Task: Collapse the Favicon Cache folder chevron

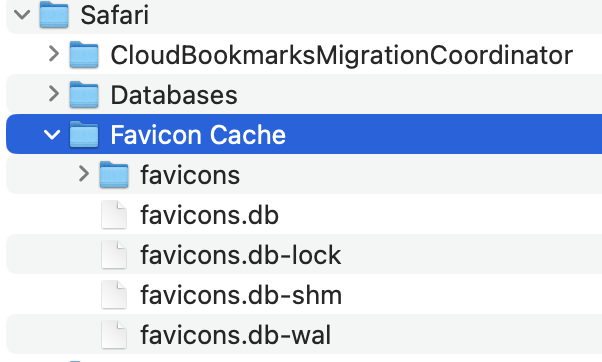Action: [52, 135]
